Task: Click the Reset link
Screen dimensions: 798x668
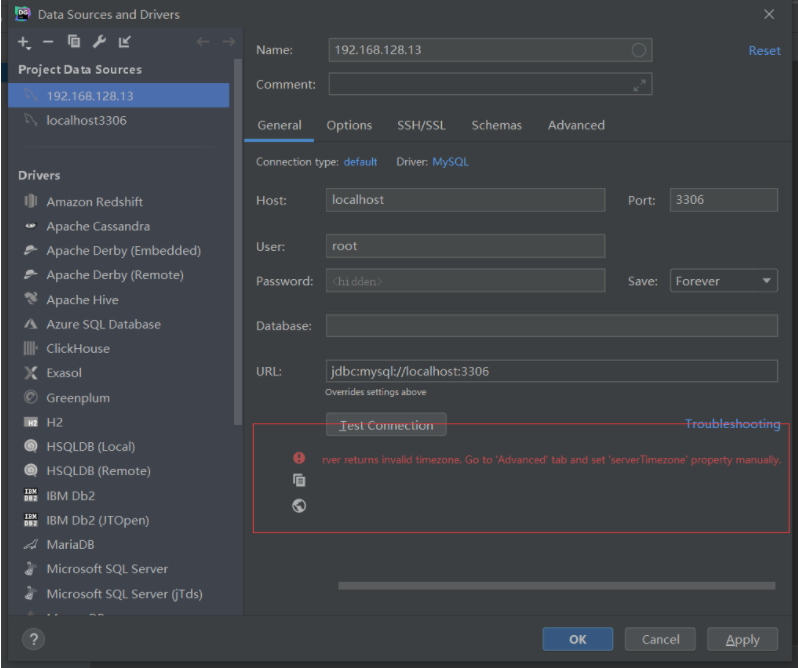Action: pyautogui.click(x=764, y=51)
